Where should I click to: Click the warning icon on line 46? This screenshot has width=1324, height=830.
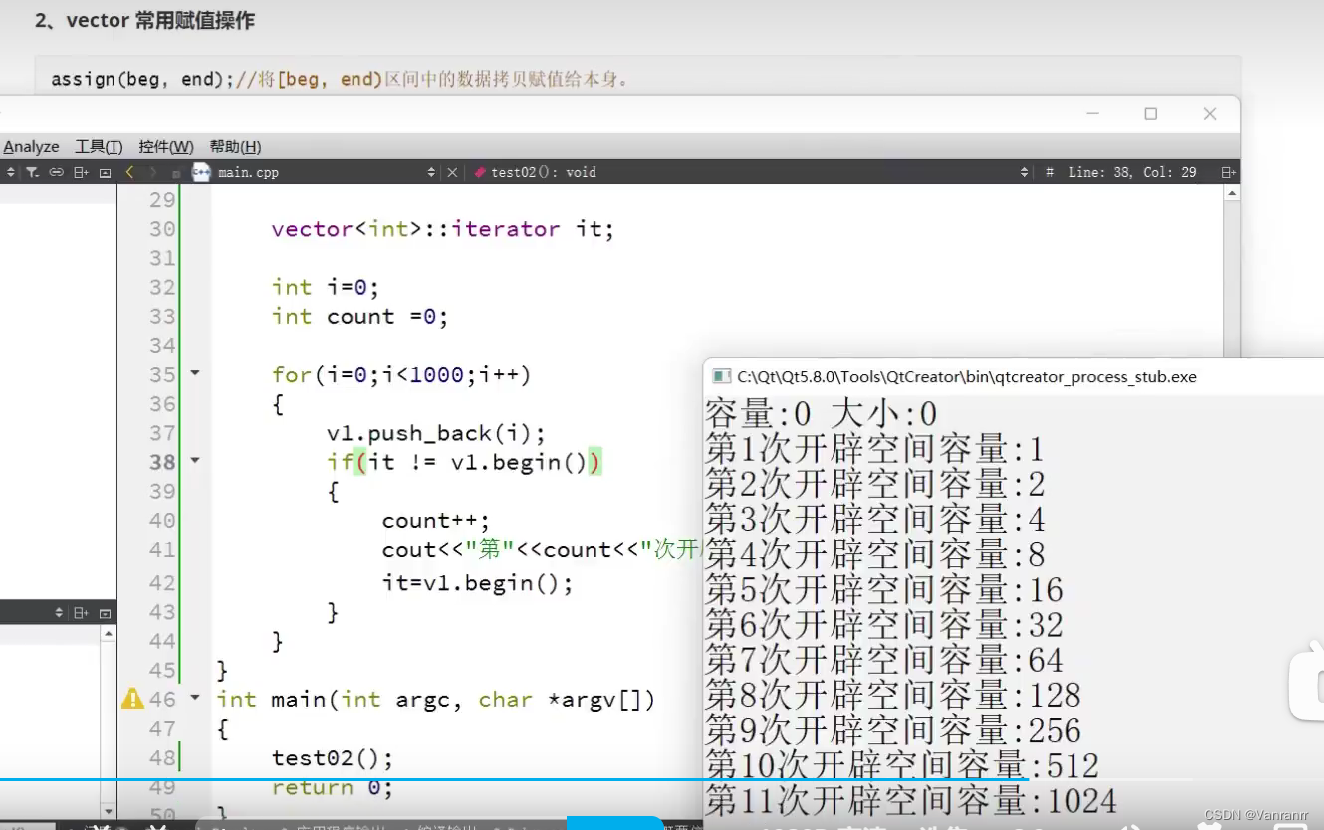point(132,699)
